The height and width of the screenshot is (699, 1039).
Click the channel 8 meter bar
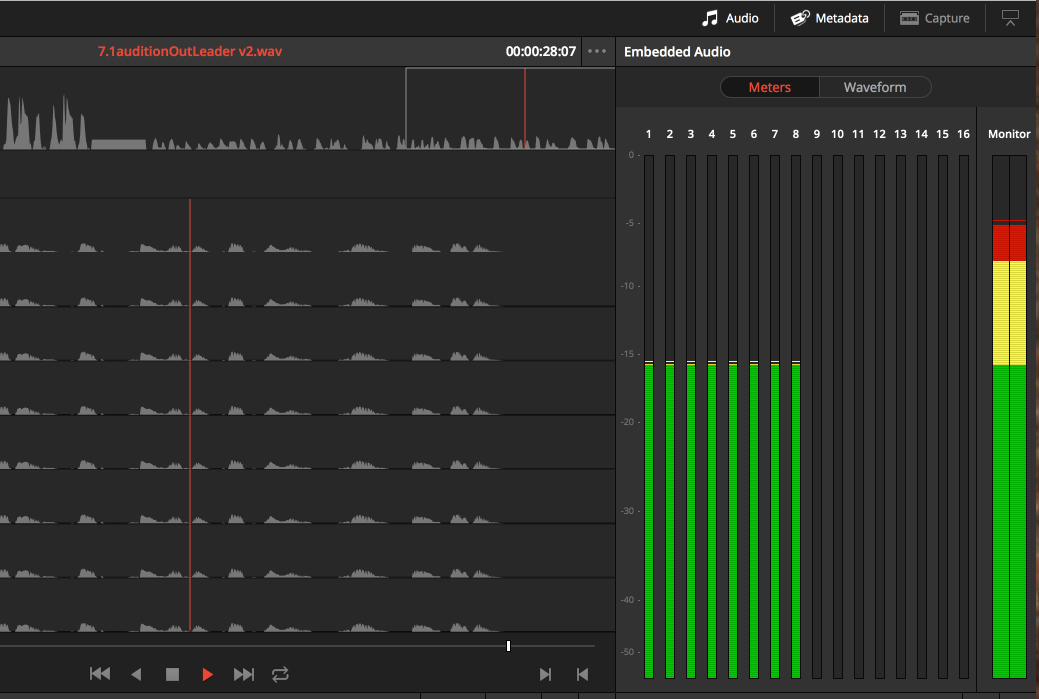point(796,417)
